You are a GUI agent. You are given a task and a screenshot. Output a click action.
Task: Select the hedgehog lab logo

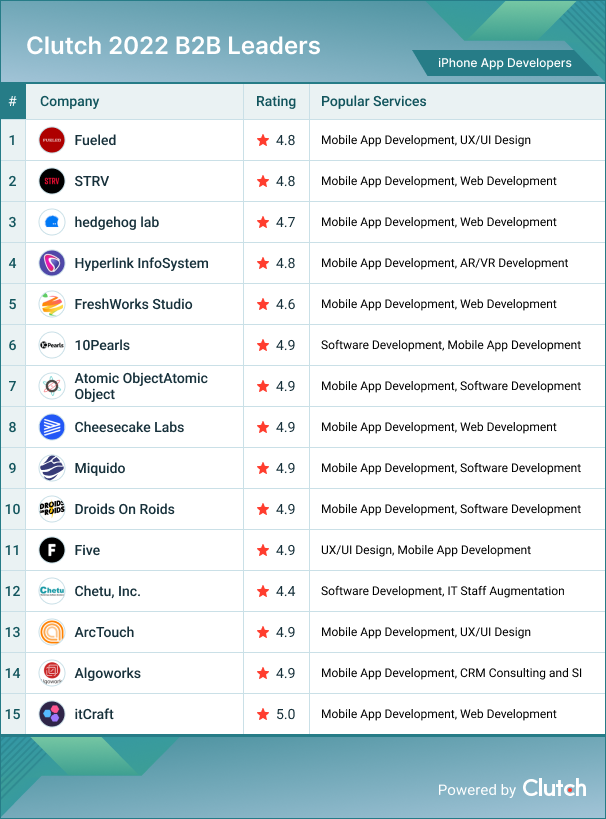(x=52, y=222)
